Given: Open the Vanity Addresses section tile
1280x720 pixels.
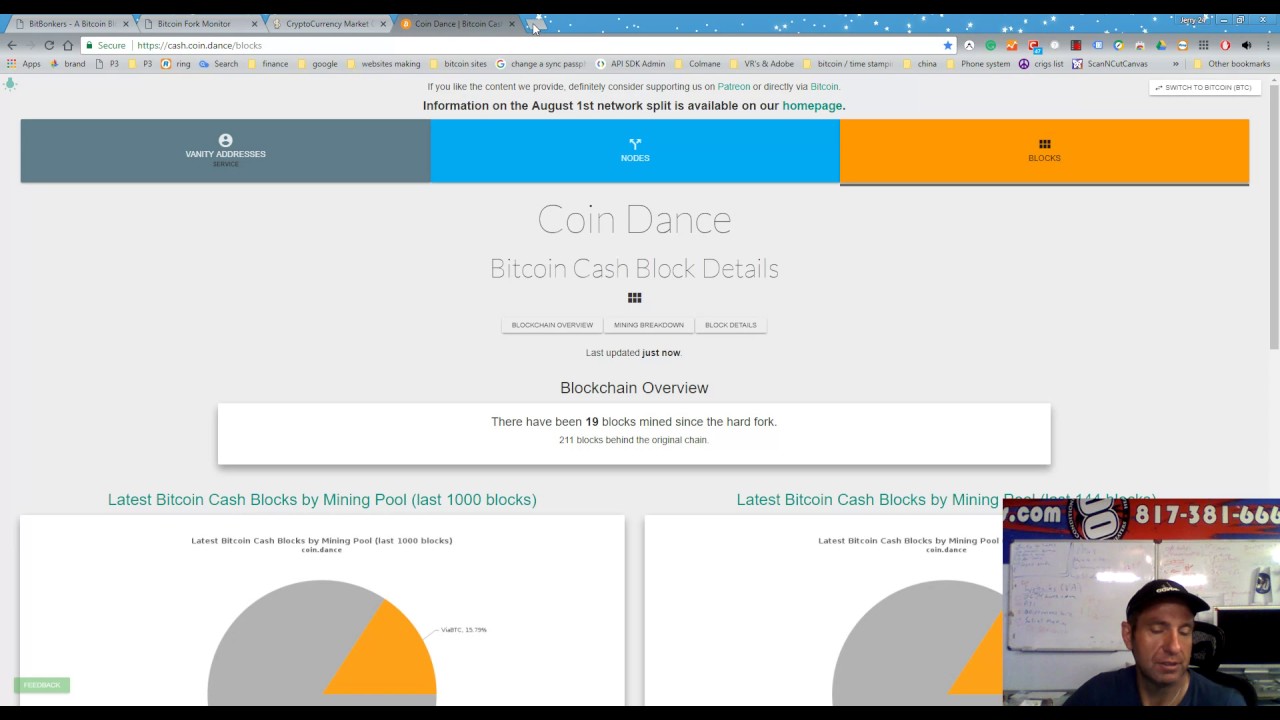Looking at the screenshot, I should tap(225, 151).
